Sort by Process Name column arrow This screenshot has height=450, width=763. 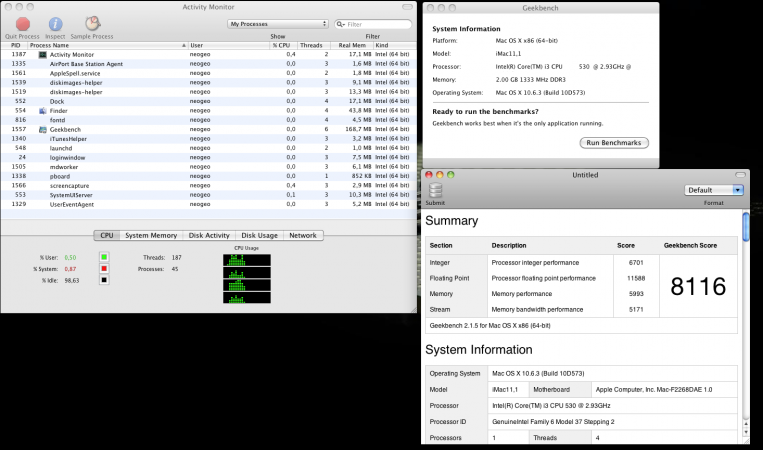click(184, 45)
